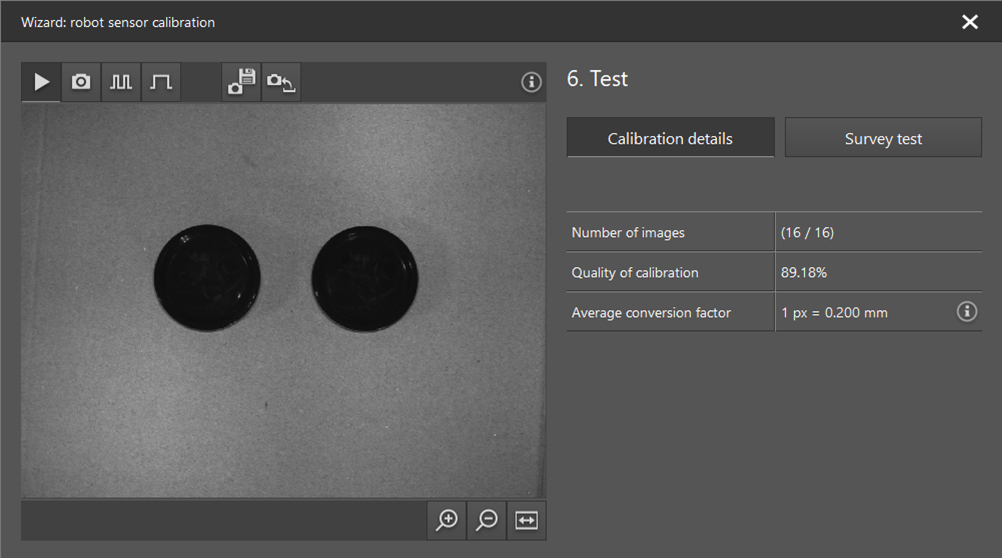Zoom out of the camera image
This screenshot has height=558, width=1002.
click(487, 520)
